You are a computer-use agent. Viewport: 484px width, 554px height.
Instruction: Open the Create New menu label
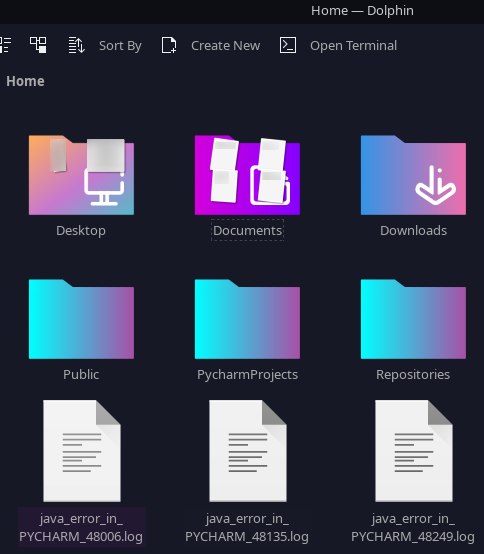tap(225, 46)
